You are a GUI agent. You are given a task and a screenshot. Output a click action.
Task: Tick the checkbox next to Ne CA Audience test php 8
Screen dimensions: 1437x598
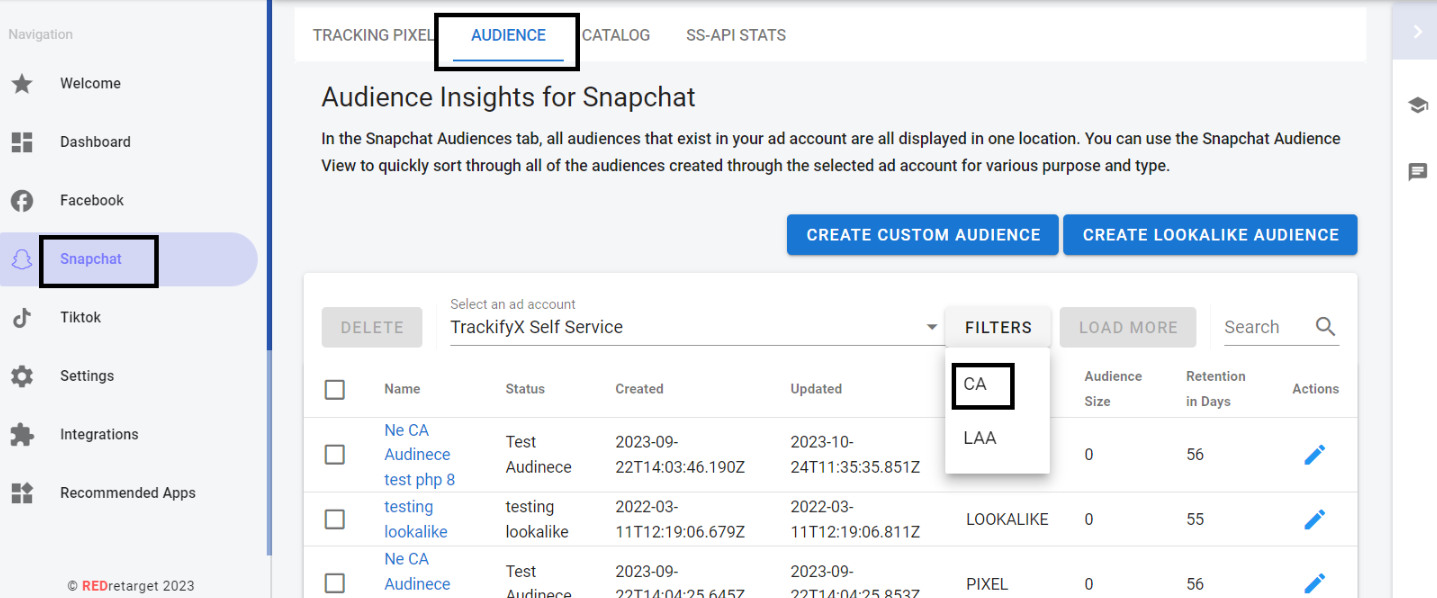click(x=335, y=454)
